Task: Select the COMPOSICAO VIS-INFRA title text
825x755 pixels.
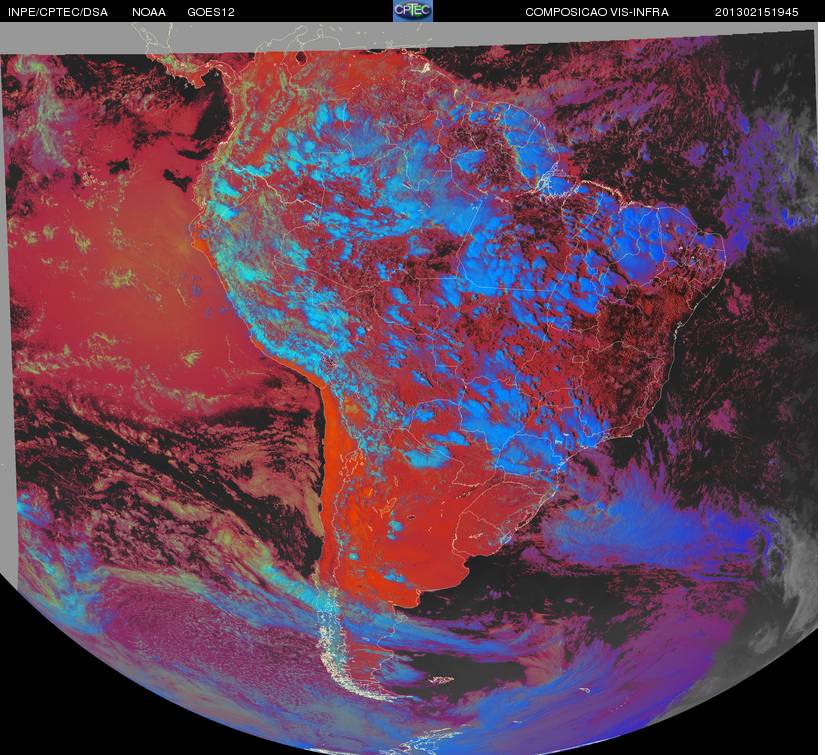Action: click(597, 12)
